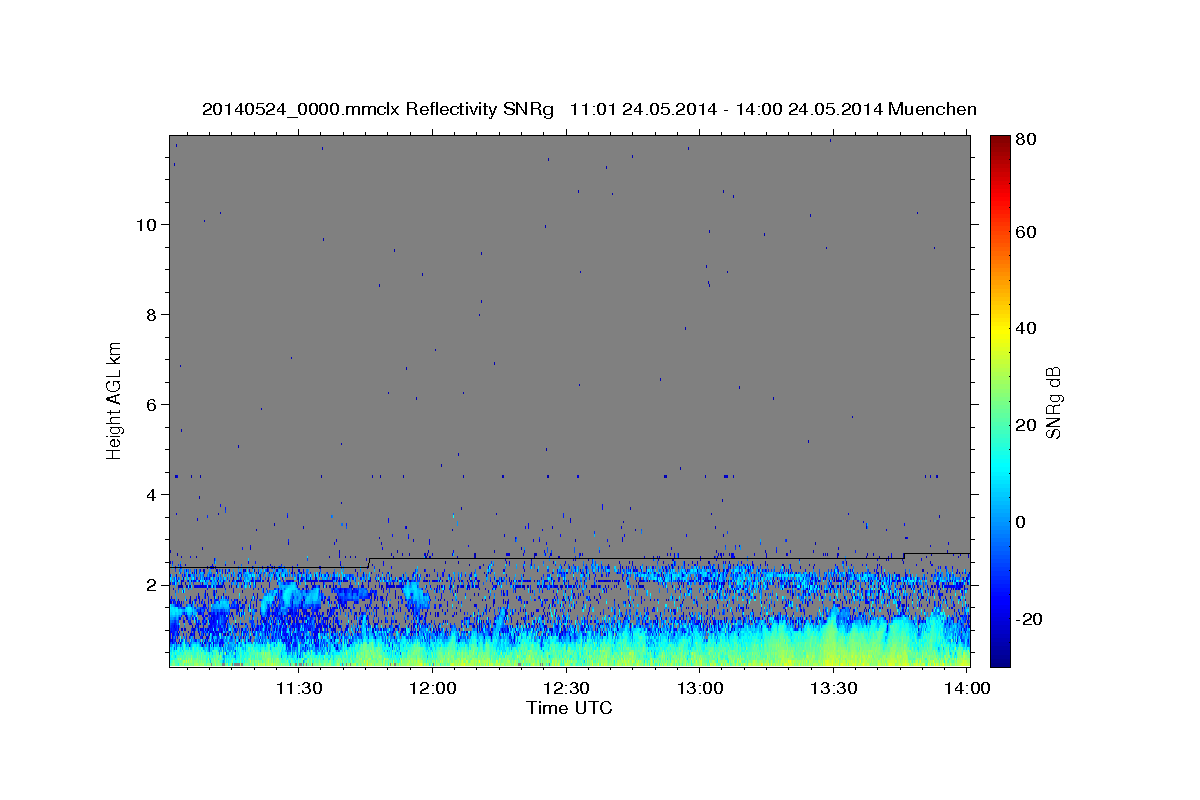This screenshot has width=1200, height=800.
Task: Click the height tick label 2
Action: point(152,585)
